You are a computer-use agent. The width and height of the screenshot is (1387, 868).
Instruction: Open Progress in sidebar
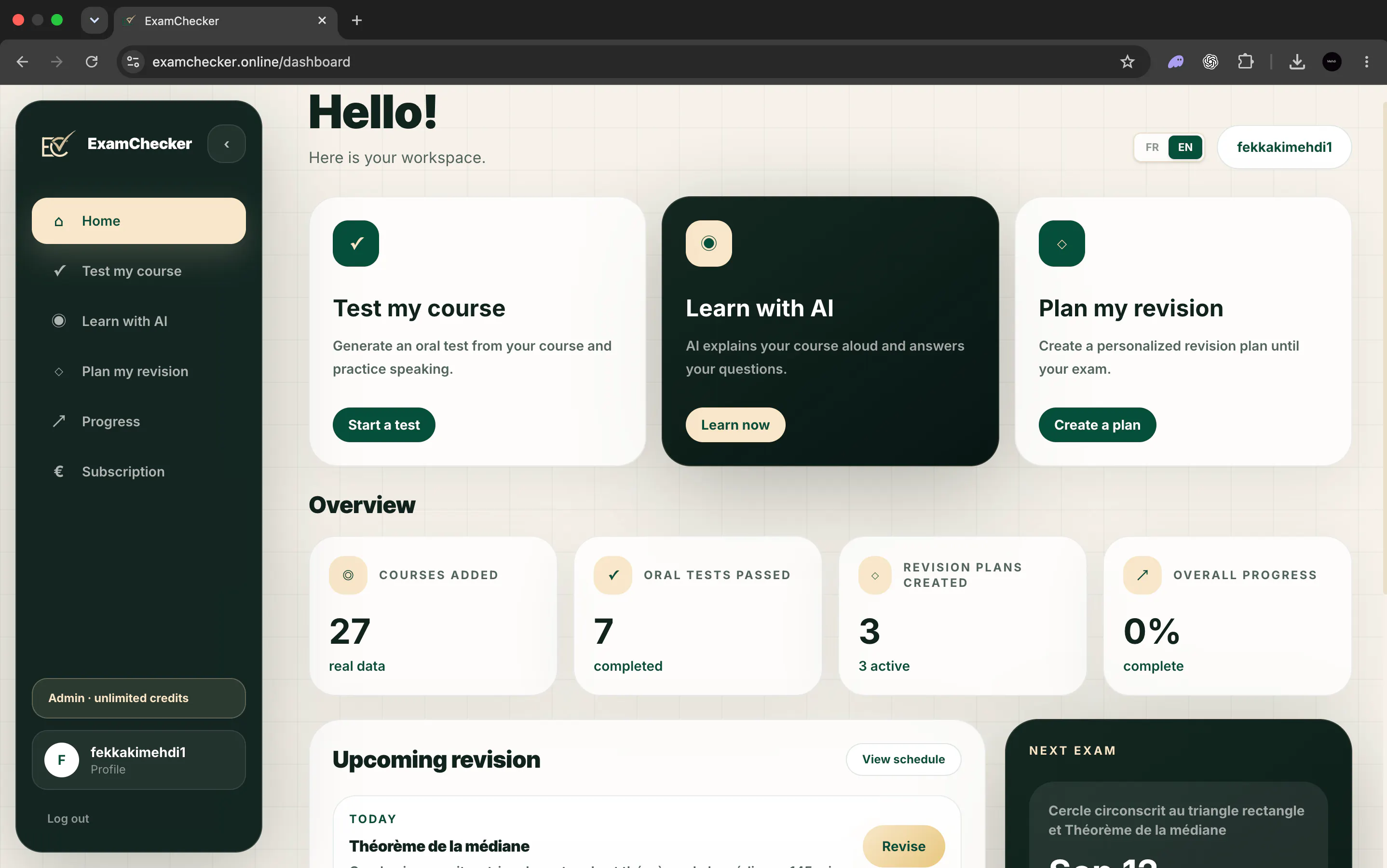click(139, 421)
